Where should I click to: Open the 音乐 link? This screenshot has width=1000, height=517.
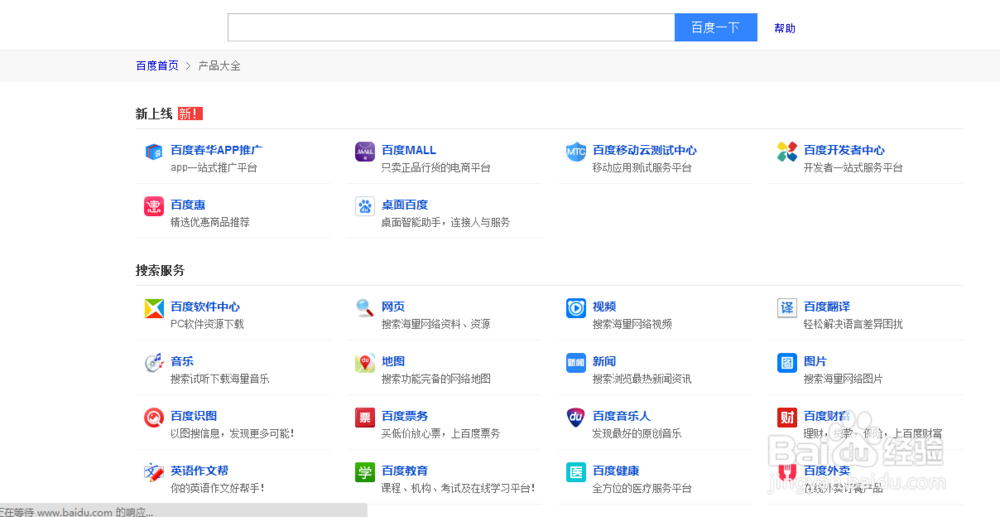pyautogui.click(x=182, y=361)
